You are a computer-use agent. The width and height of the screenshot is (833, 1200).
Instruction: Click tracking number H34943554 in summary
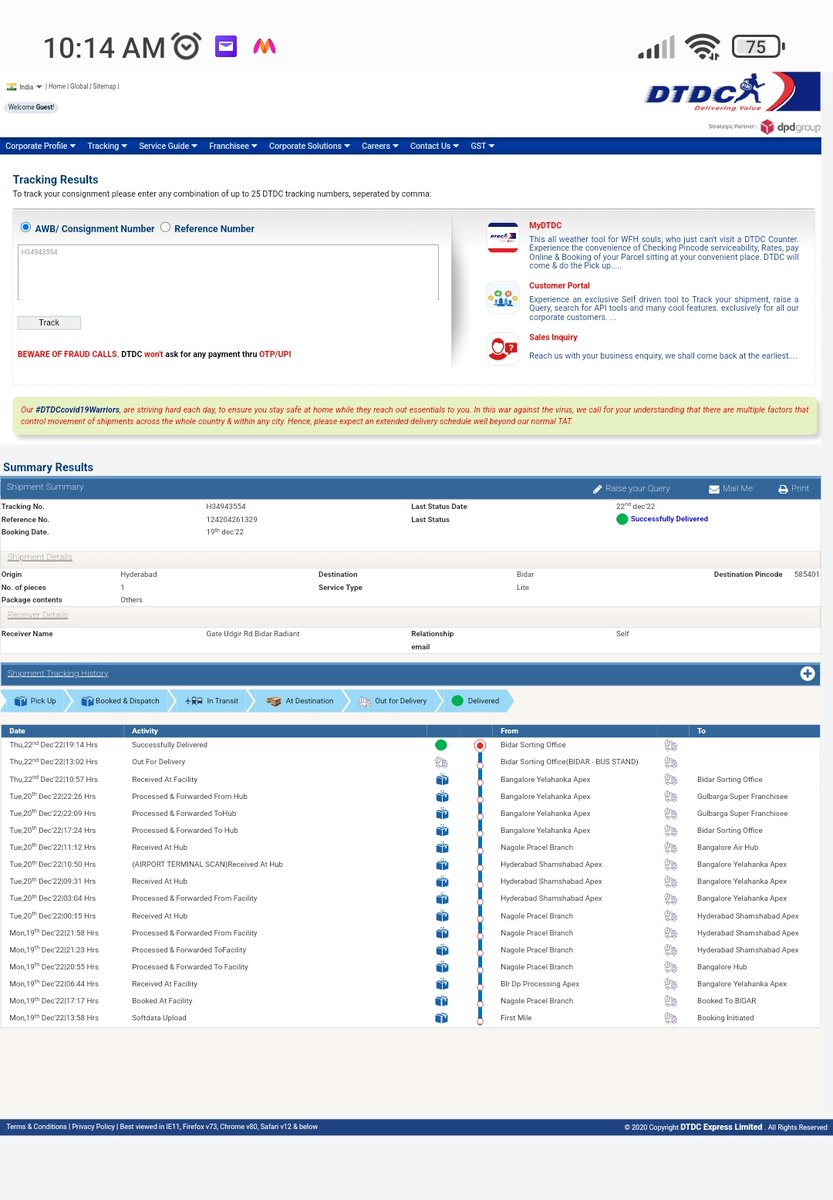click(226, 507)
